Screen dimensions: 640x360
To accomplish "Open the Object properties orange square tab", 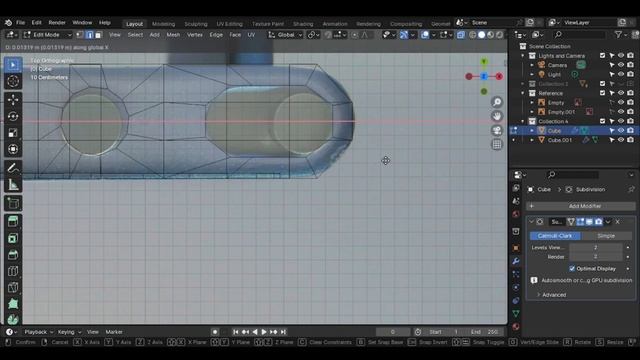I will (x=516, y=248).
